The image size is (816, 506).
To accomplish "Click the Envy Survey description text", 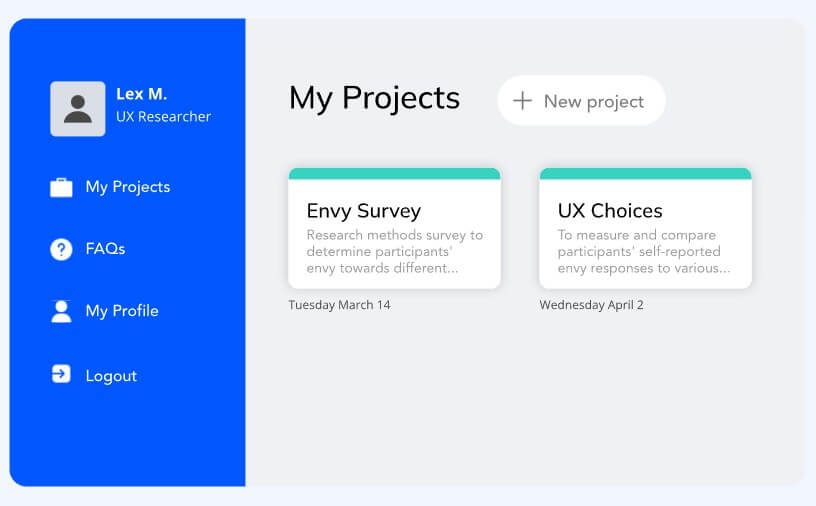I will click(394, 251).
